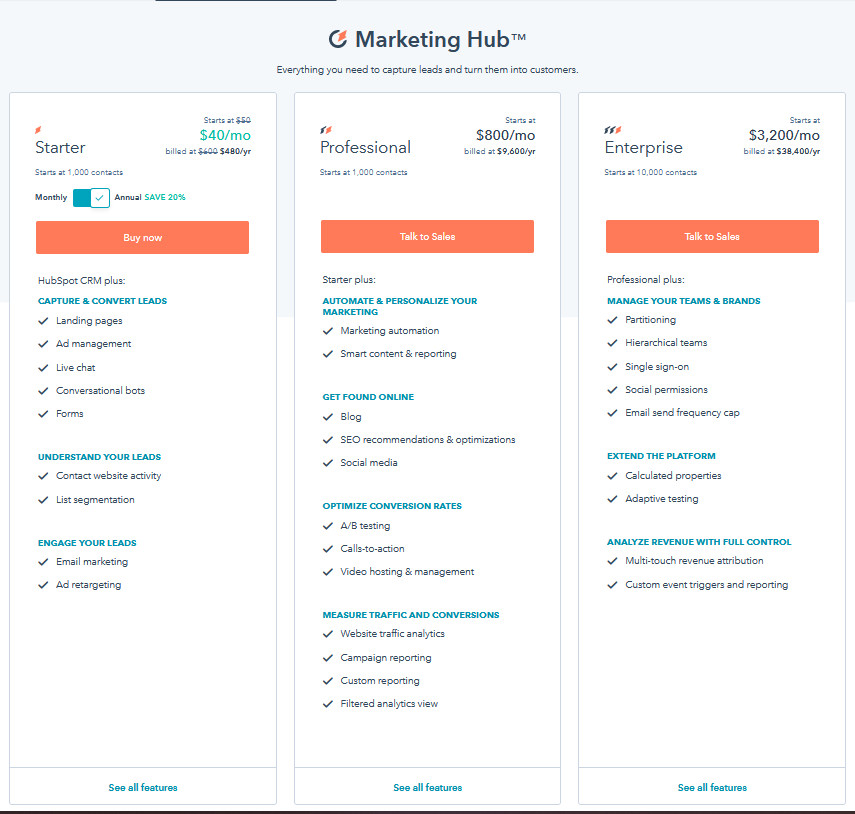Click the SEO recommendations & optimizations feature

tap(428, 439)
